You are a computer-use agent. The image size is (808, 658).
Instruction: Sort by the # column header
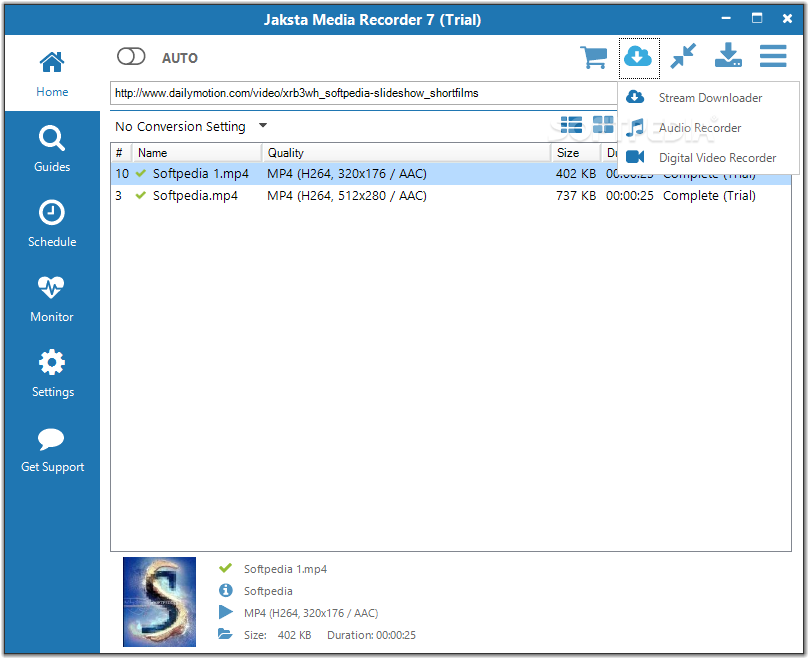coord(122,153)
